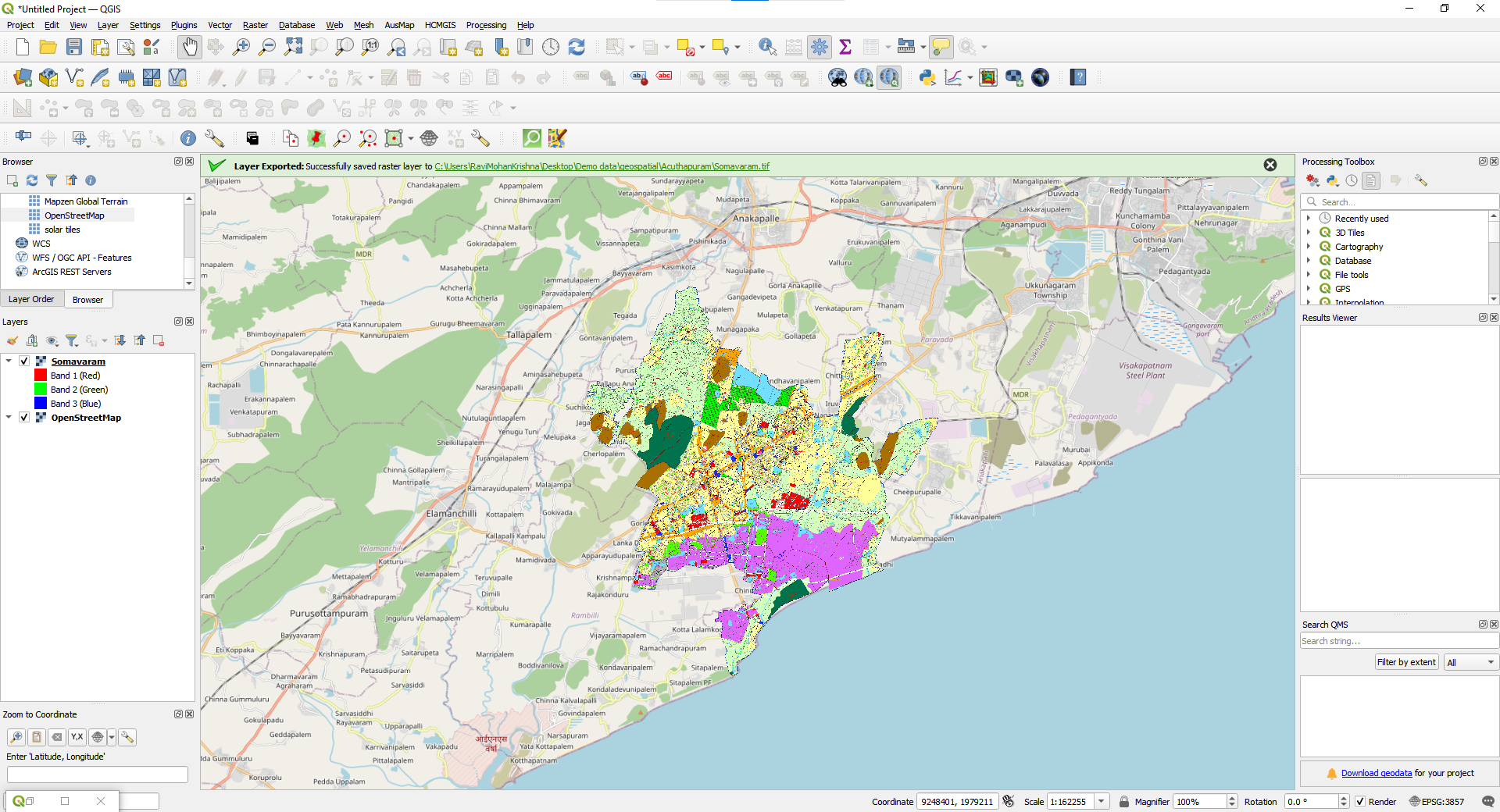
Task: Open the Python console
Action: click(927, 77)
